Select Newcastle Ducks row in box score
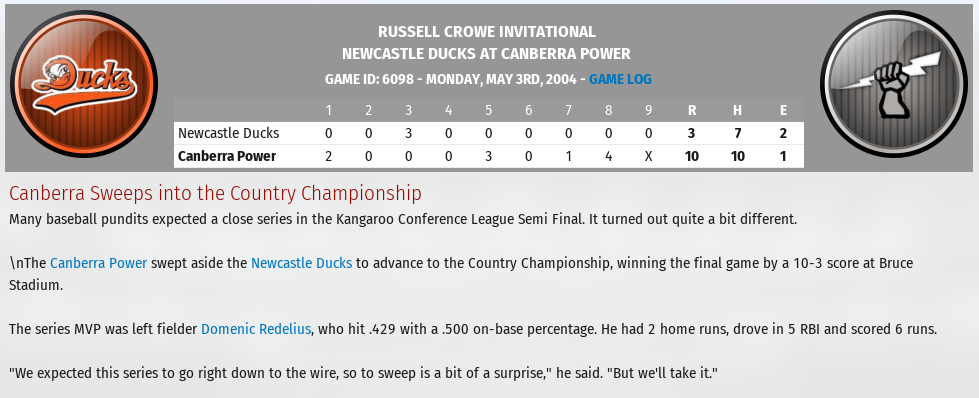Viewport: 979px width, 398px height. [x=488, y=133]
